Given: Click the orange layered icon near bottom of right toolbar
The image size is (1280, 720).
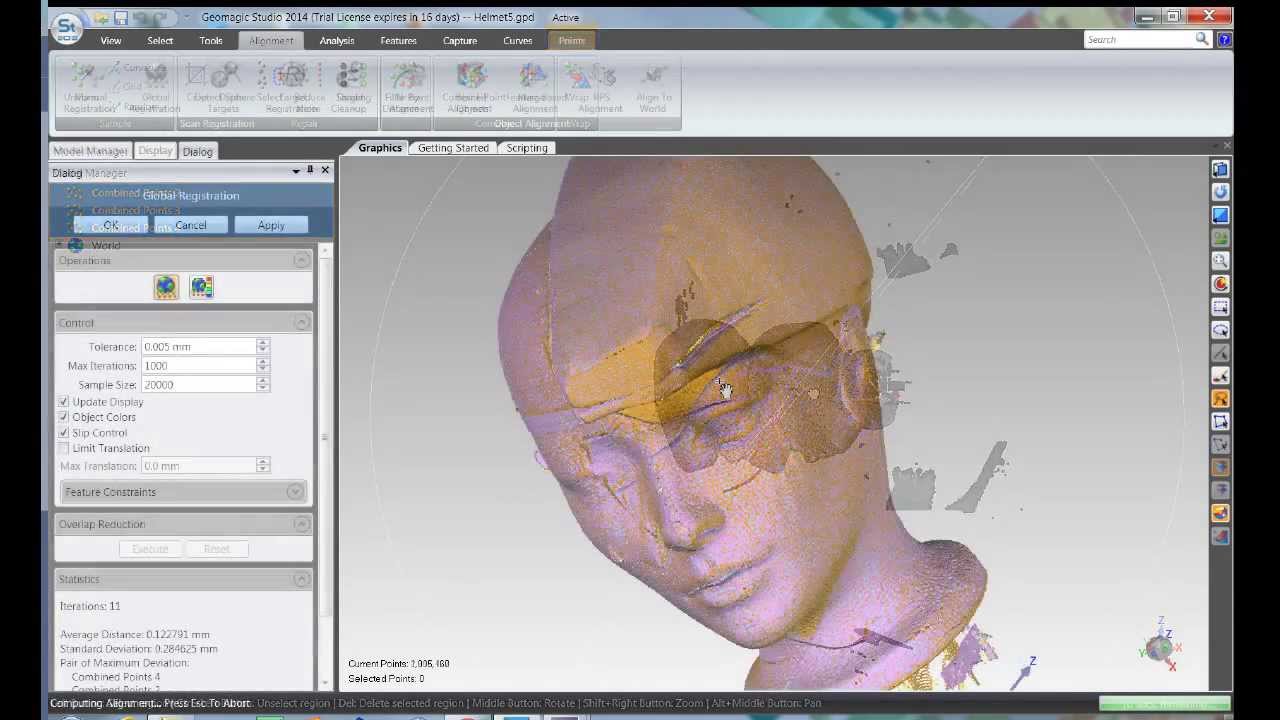Looking at the screenshot, I should pos(1220,513).
